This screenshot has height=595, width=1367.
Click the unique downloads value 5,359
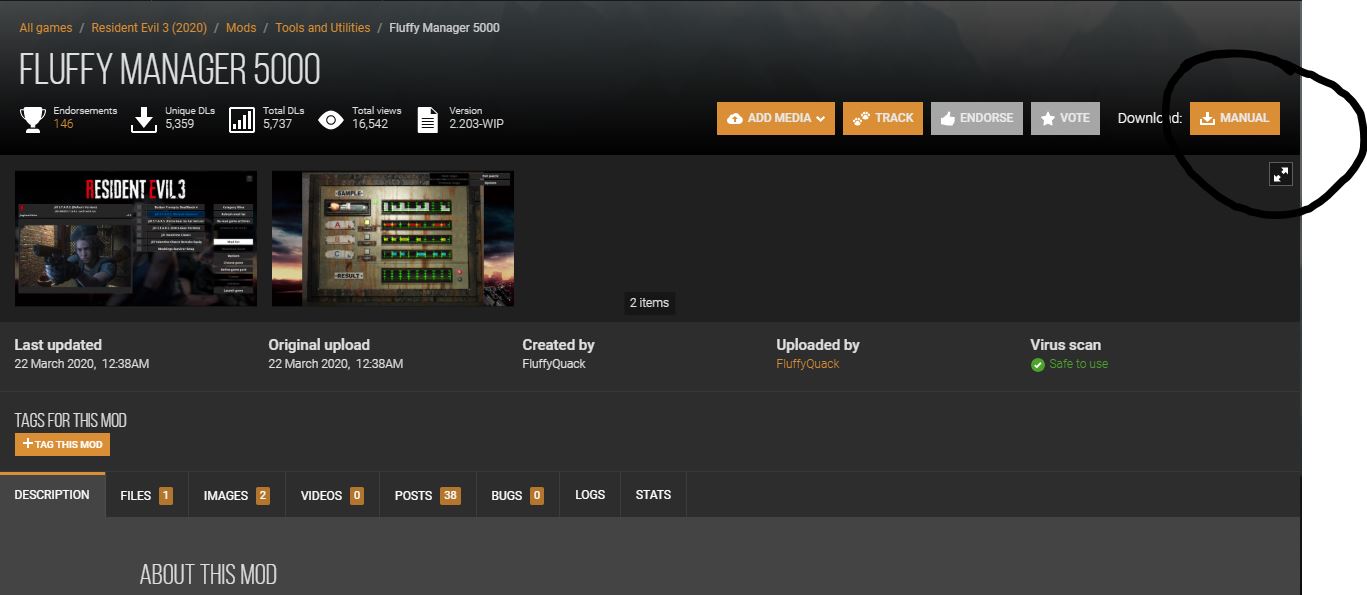[x=180, y=124]
